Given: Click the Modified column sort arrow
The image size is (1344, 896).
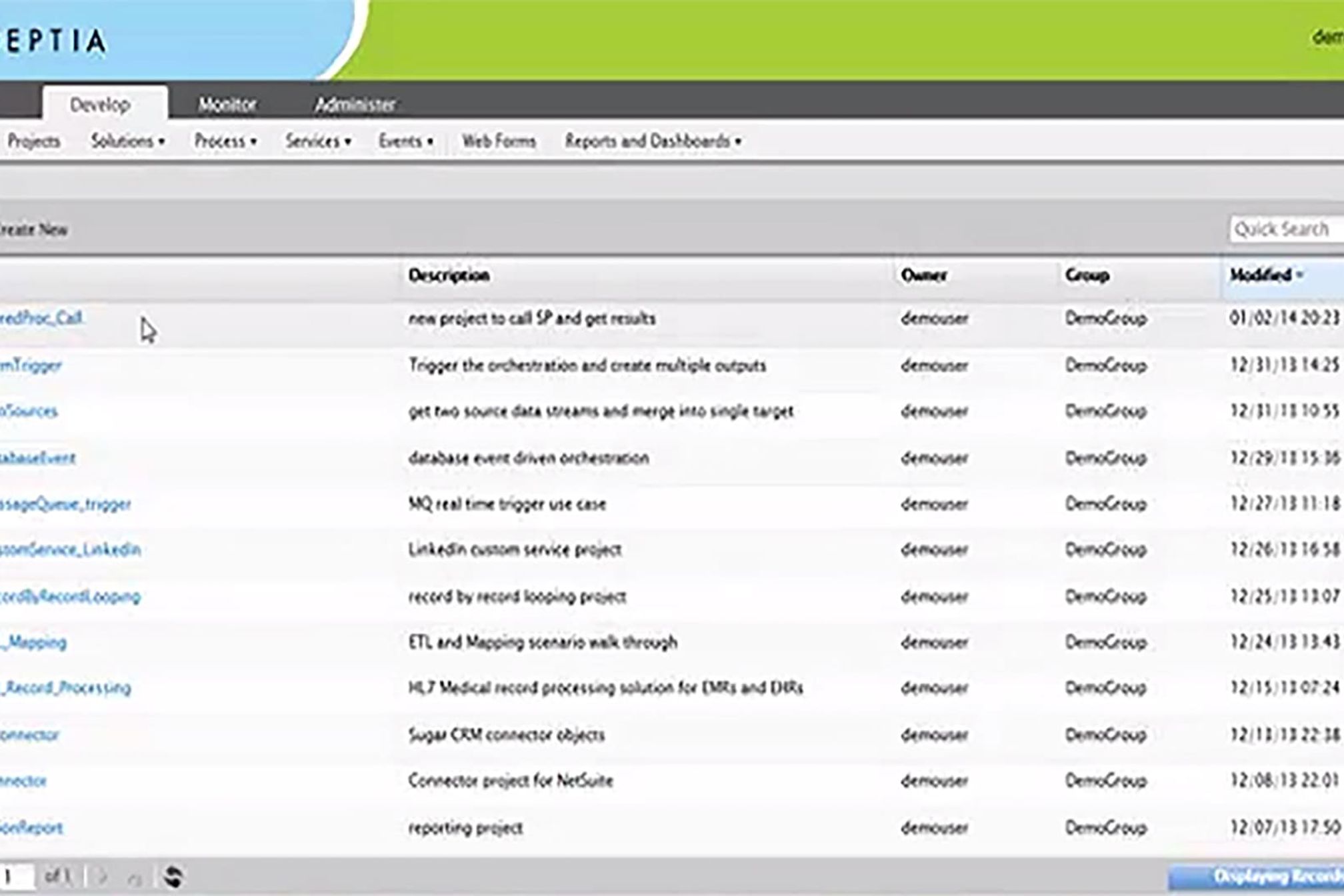Looking at the screenshot, I should [x=1300, y=275].
